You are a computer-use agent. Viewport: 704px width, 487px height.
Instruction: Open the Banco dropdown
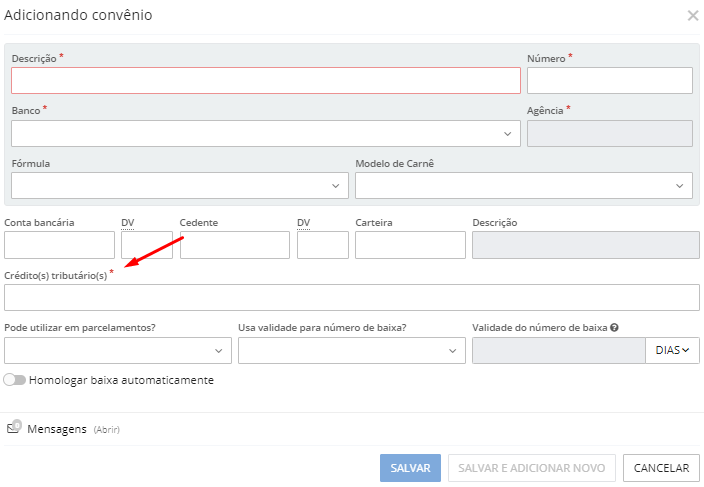[266, 133]
